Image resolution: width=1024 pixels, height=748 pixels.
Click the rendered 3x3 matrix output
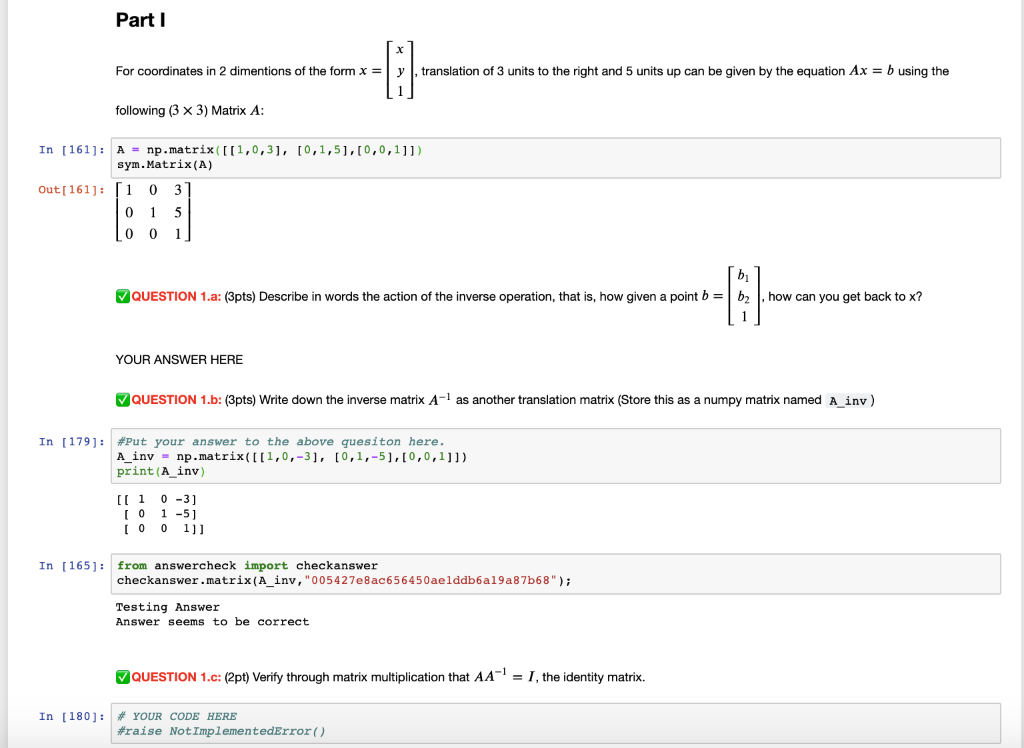[153, 212]
